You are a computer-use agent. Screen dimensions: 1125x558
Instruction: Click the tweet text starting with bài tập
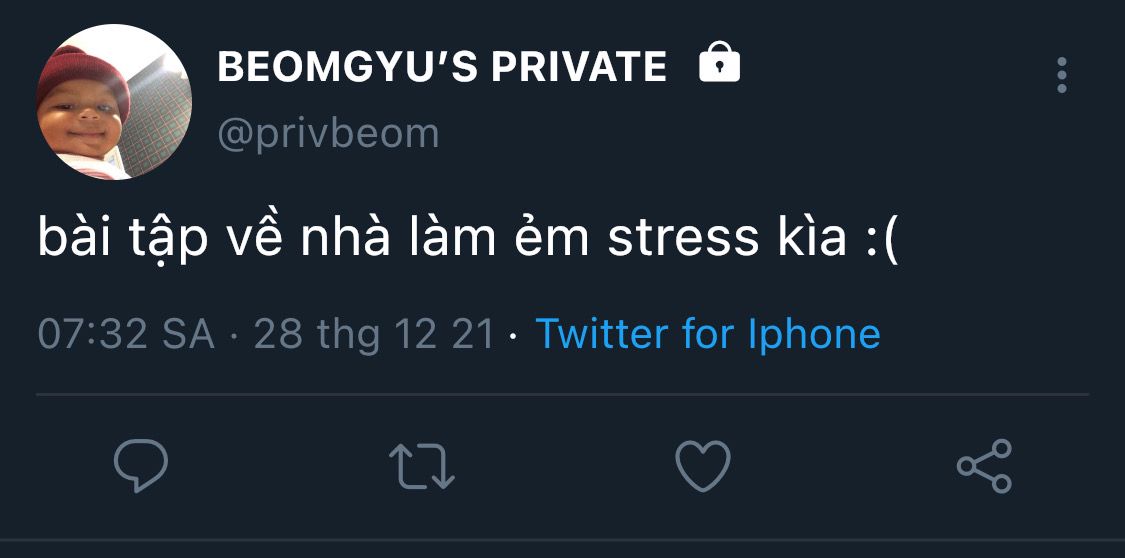[x=468, y=239]
